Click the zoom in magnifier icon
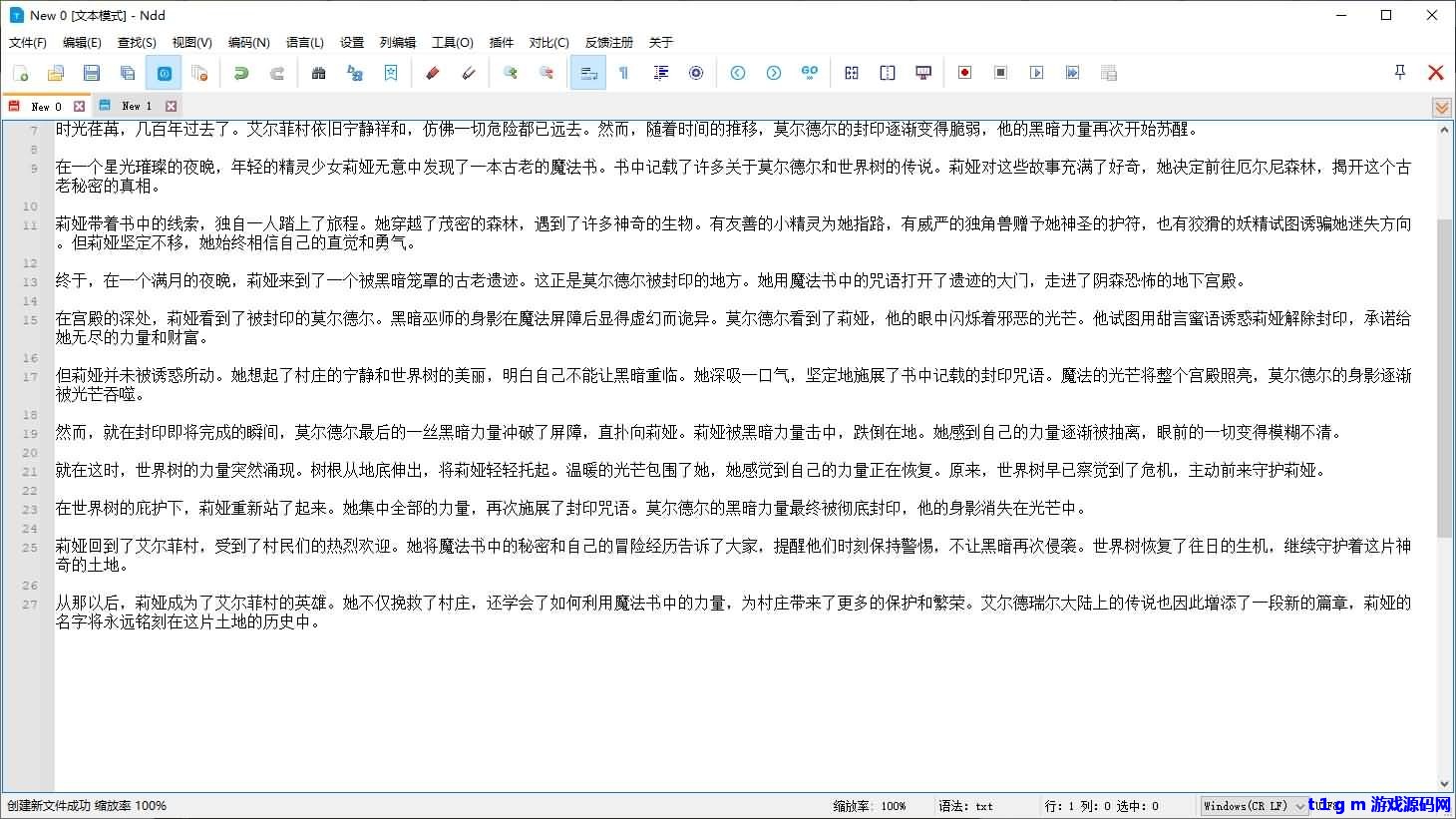Viewport: 1456px width, 819px height. coord(511,73)
